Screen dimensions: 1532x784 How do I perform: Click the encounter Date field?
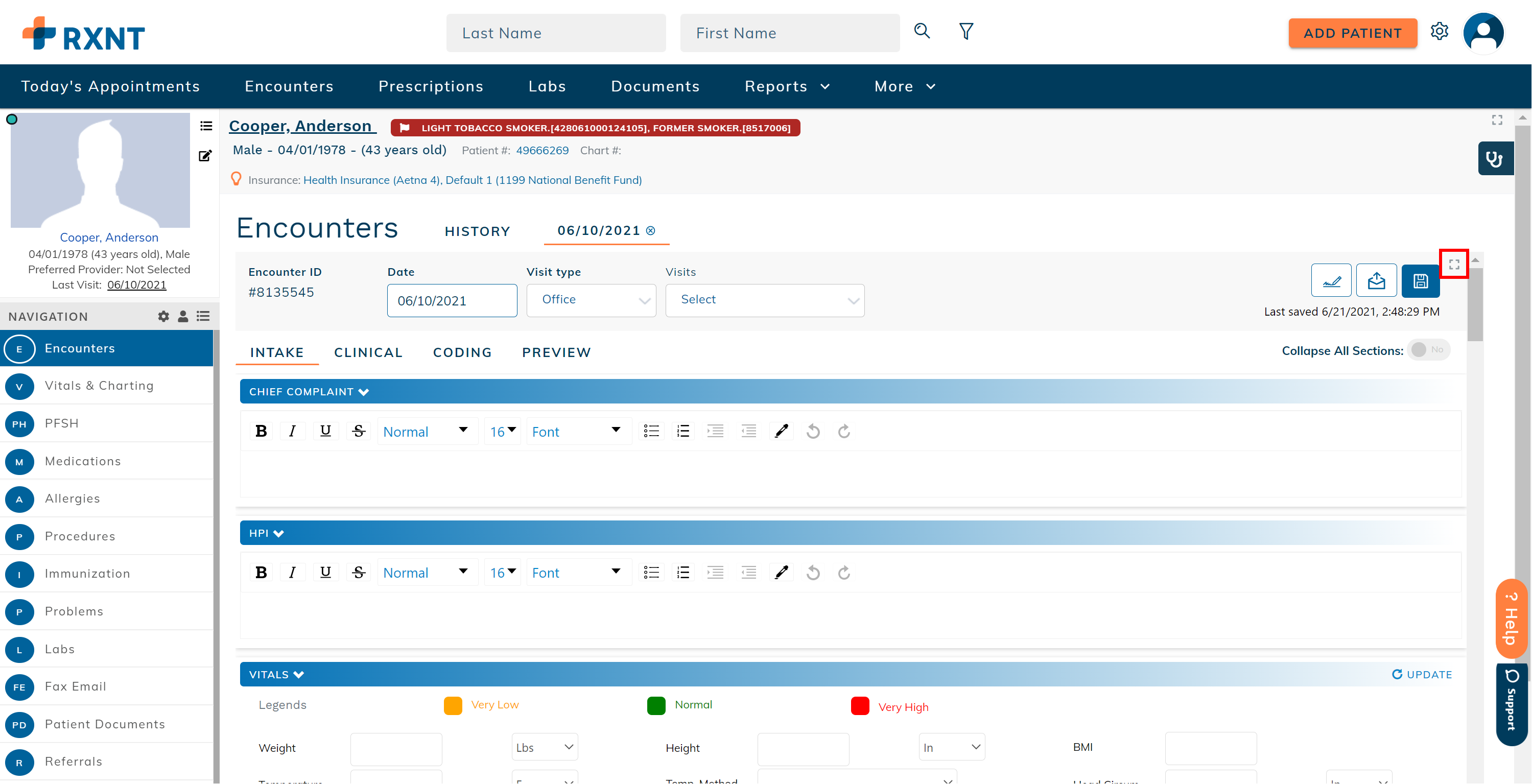click(x=452, y=300)
